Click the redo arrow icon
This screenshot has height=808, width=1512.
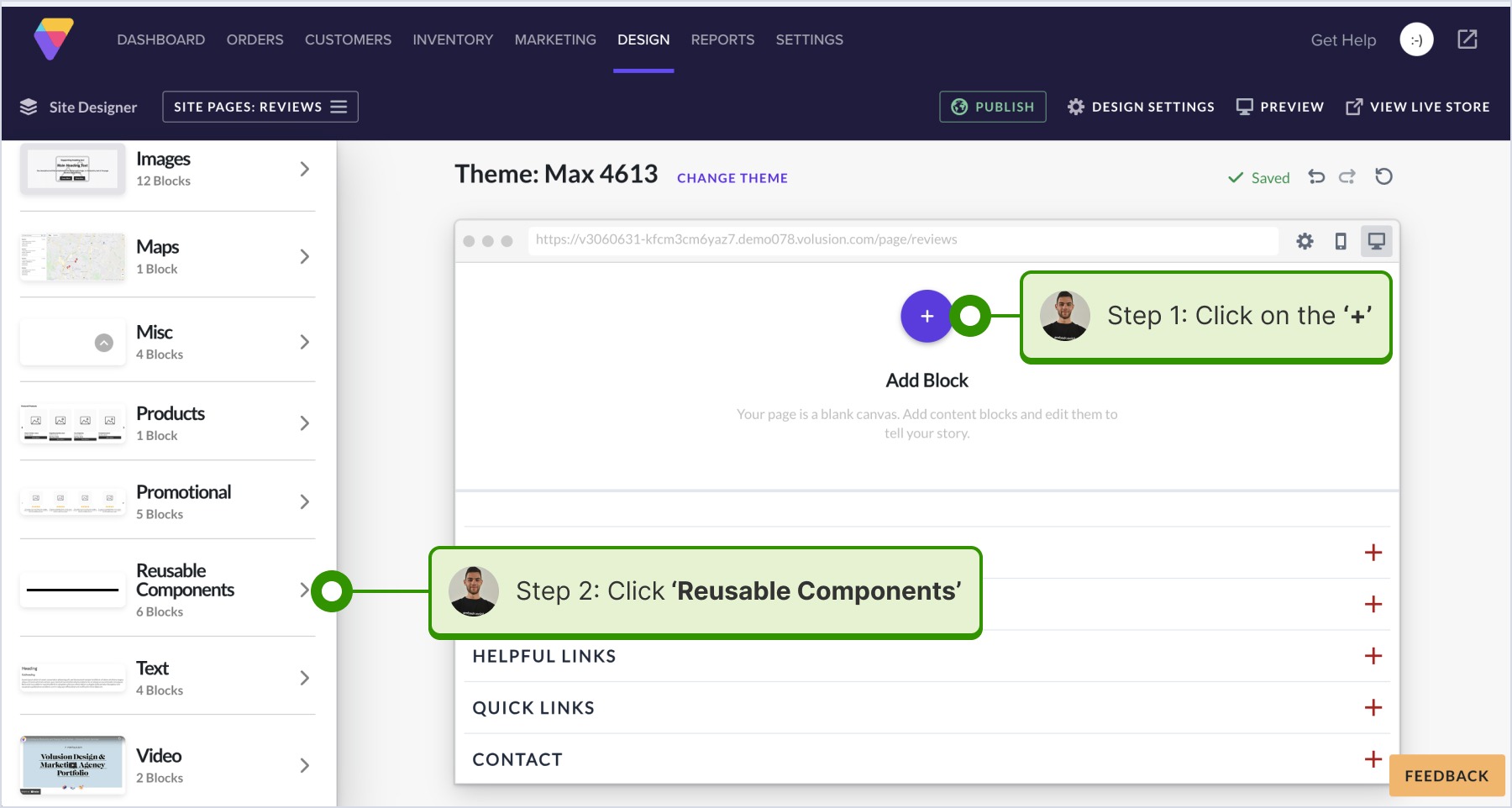[x=1347, y=176]
